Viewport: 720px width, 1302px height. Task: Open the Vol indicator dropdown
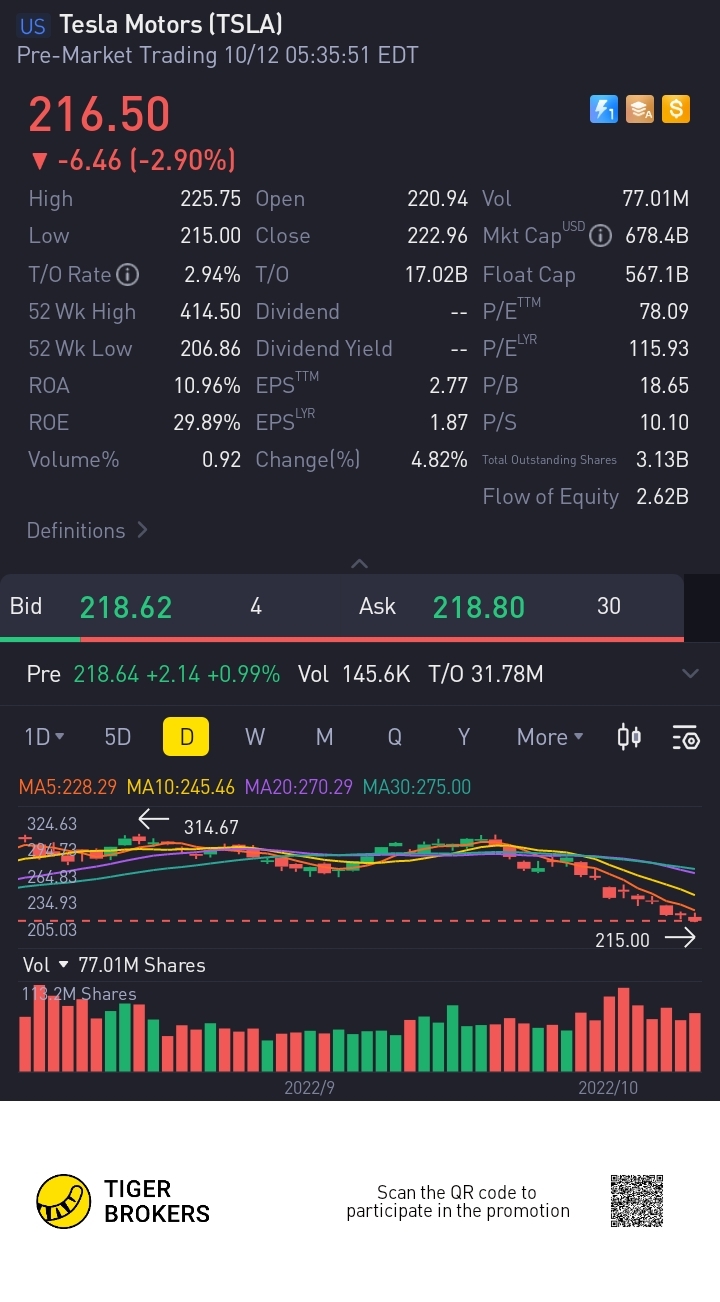(x=46, y=965)
